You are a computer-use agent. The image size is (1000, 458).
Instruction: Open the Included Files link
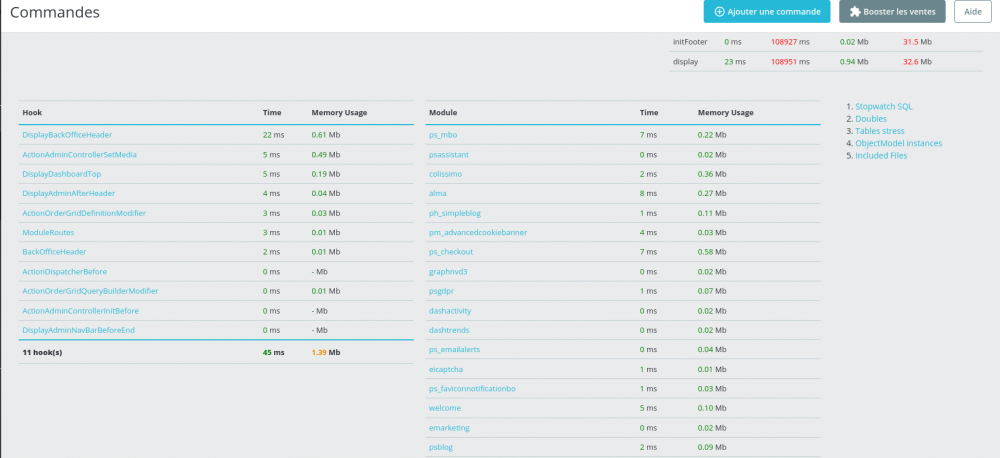(881, 155)
